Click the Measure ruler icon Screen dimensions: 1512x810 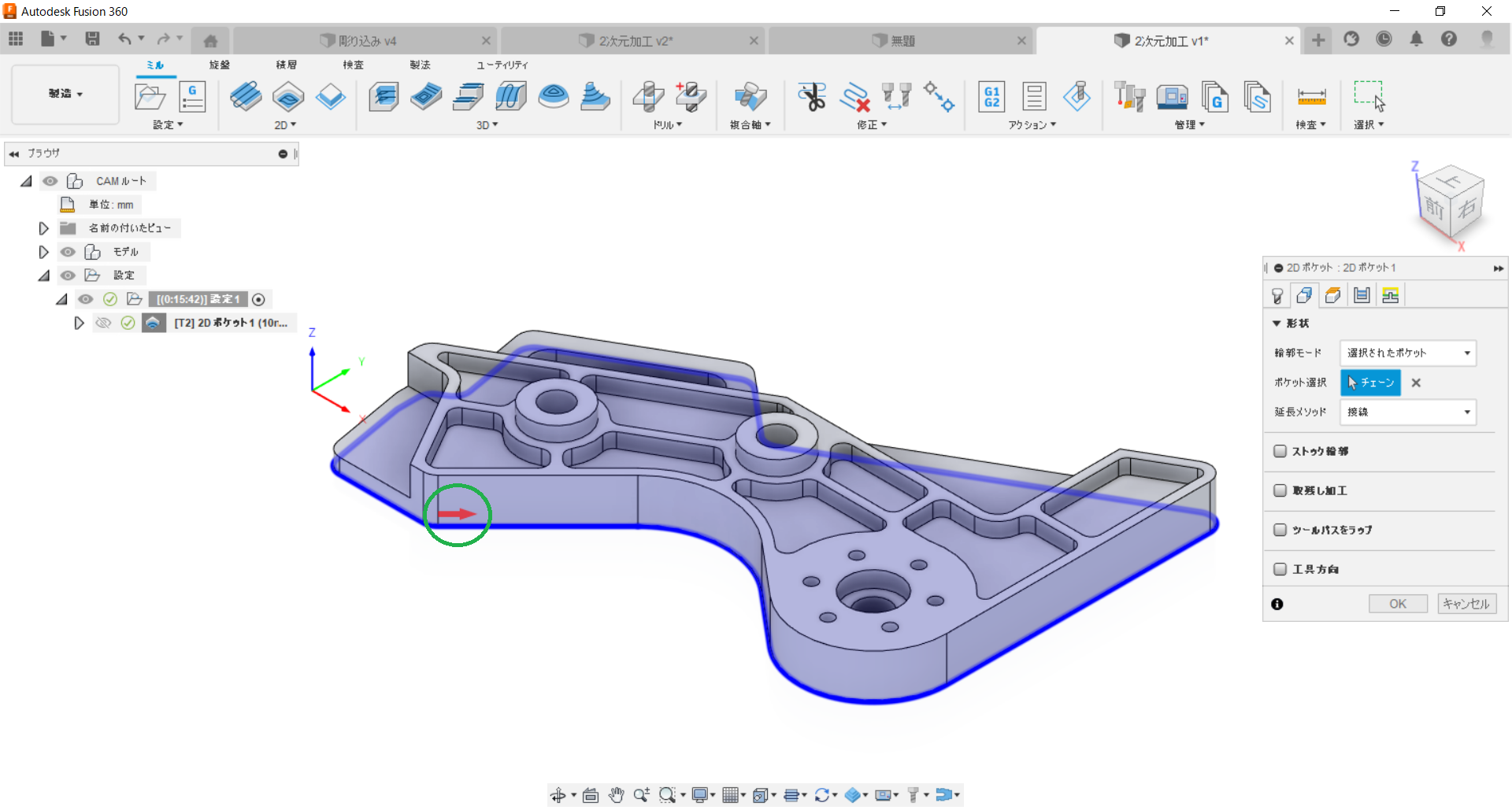click(1311, 97)
